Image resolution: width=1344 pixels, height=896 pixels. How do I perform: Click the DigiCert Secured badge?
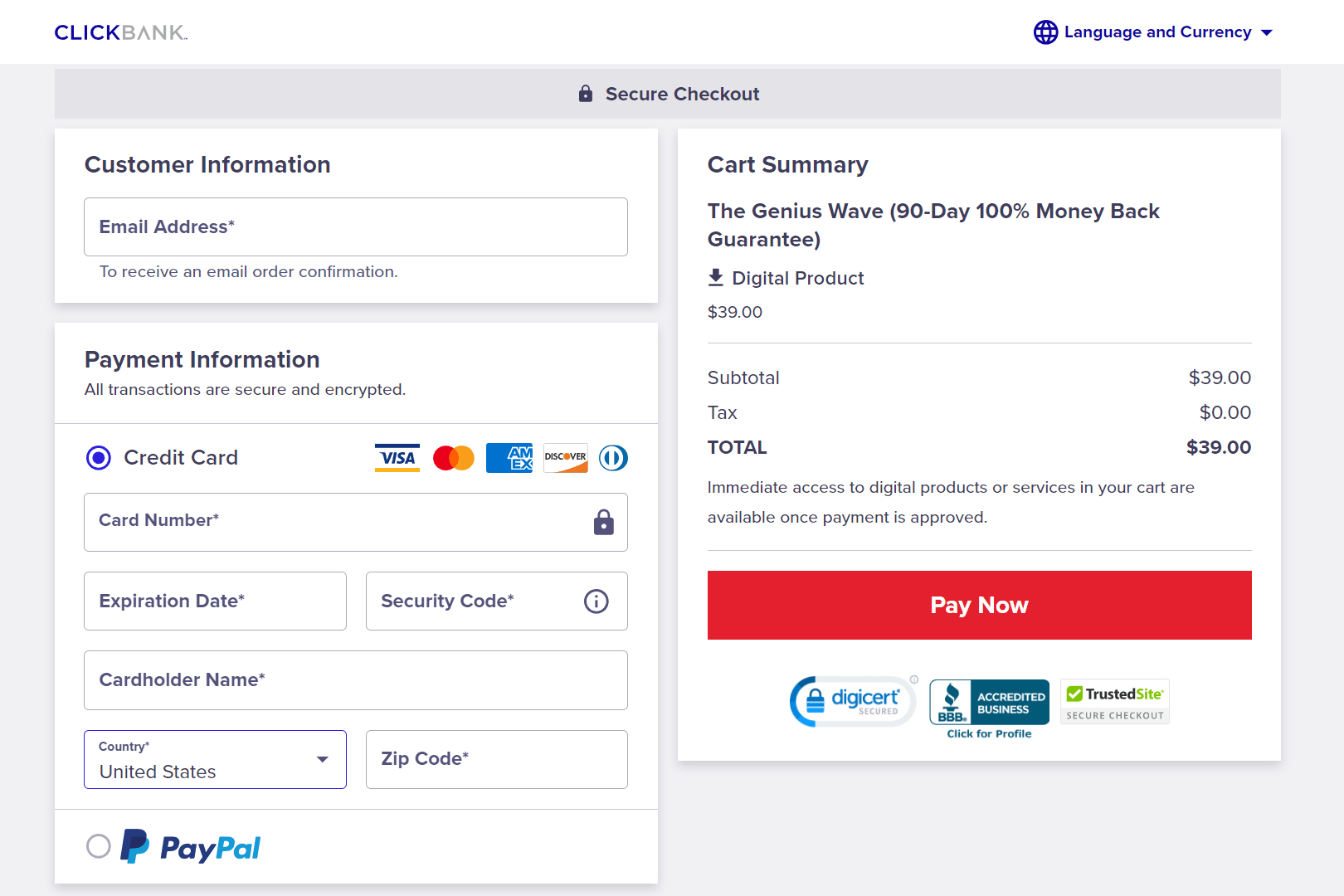coord(854,702)
